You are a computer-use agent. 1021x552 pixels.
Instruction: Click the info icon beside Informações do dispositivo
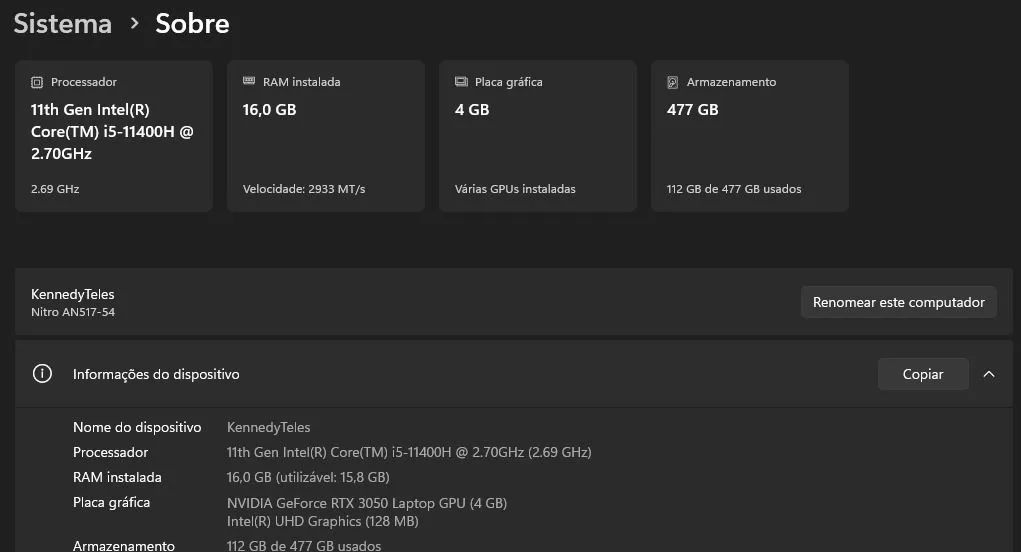(42, 374)
